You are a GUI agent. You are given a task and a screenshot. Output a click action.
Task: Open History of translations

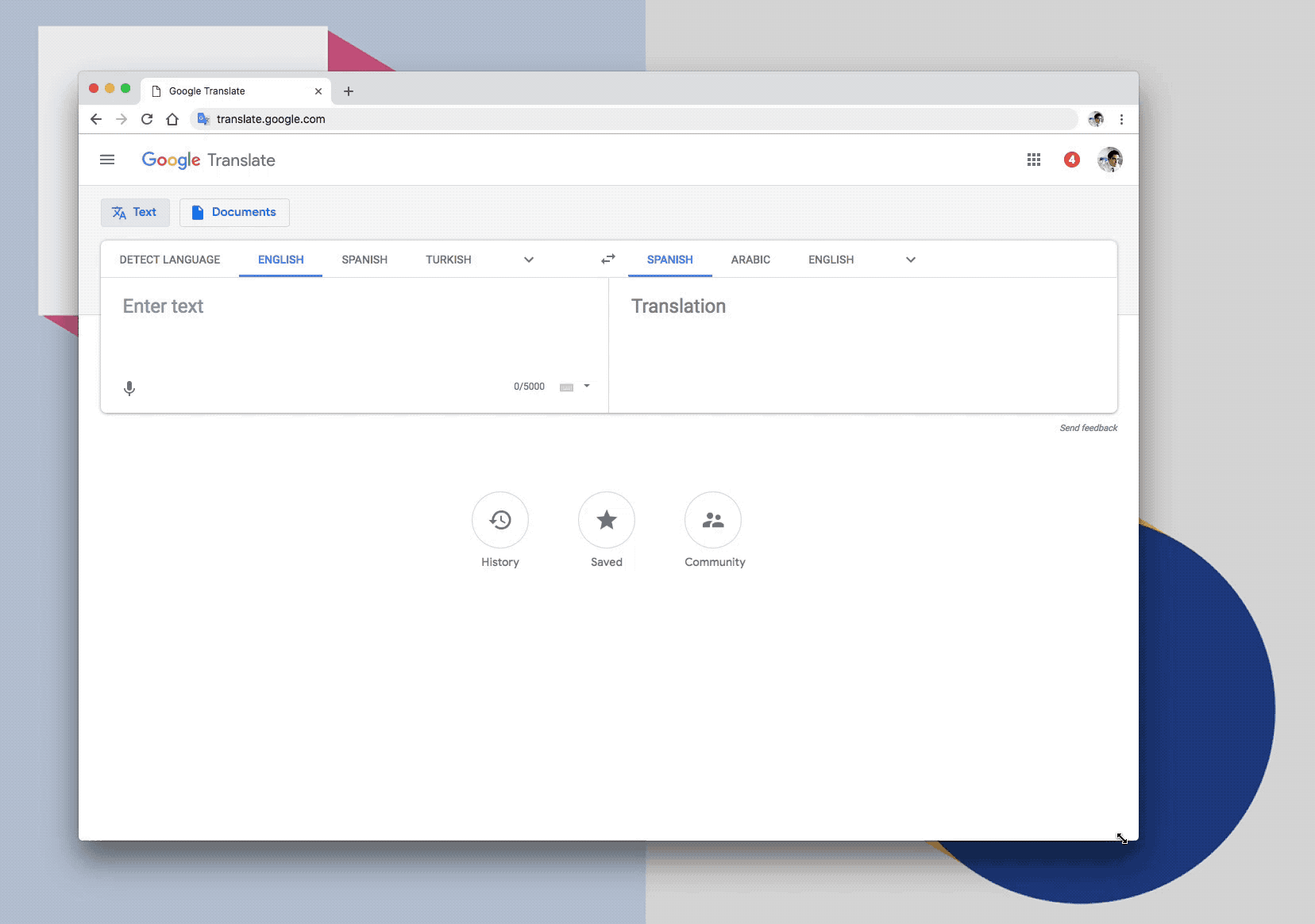tap(500, 520)
